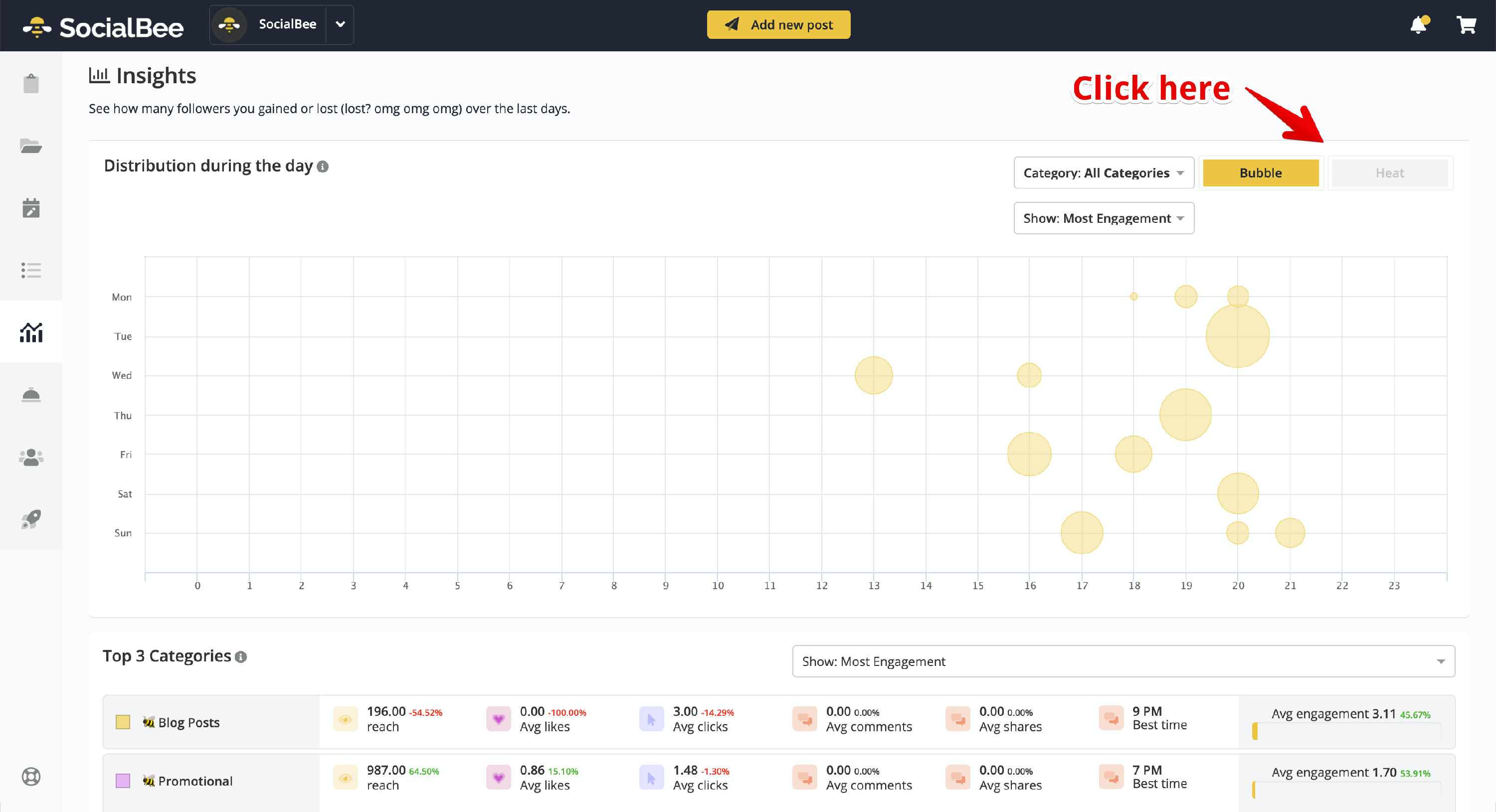Open Category: All Categories dropdown
The height and width of the screenshot is (812, 1496).
click(1104, 173)
